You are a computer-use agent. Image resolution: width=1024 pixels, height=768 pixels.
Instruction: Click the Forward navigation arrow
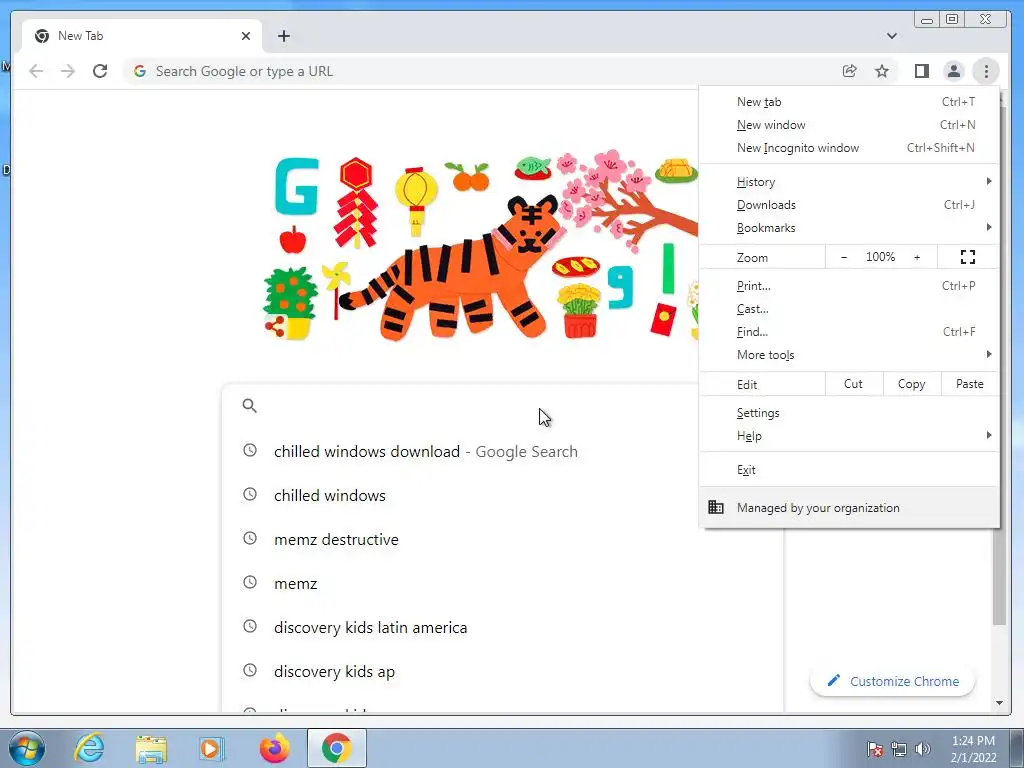tap(68, 71)
